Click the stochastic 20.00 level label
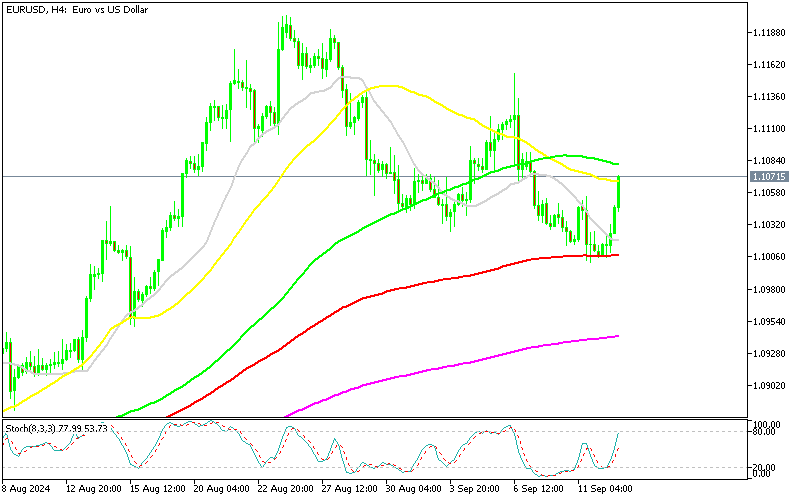Screen dimensions: 800x500 click(766, 467)
